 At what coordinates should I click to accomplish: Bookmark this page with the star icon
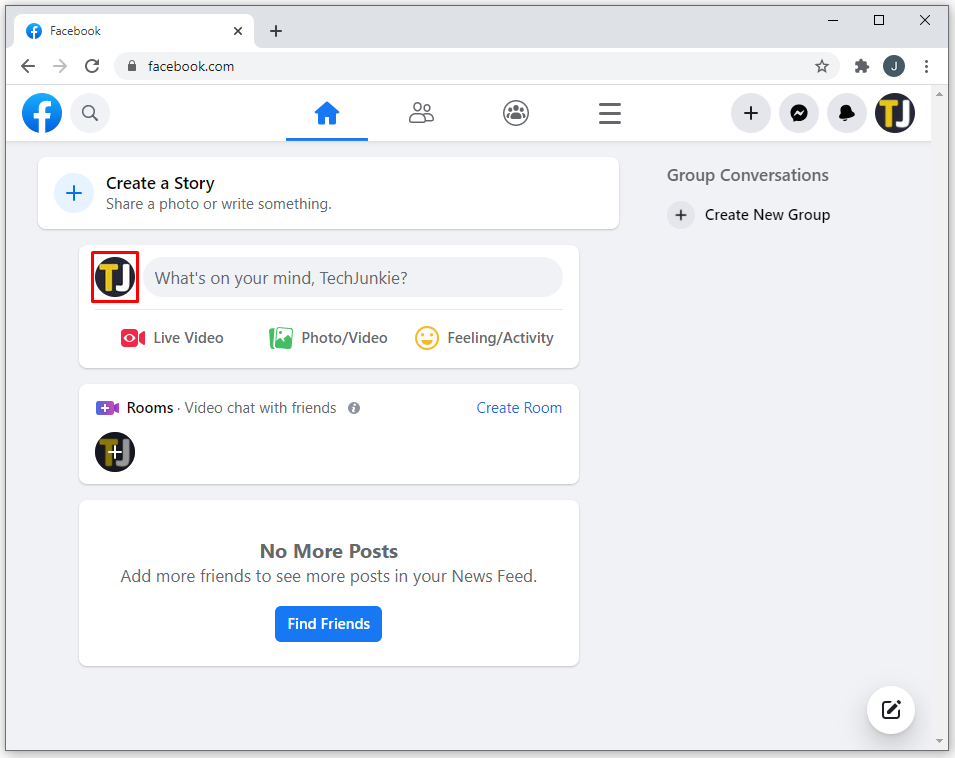(822, 66)
